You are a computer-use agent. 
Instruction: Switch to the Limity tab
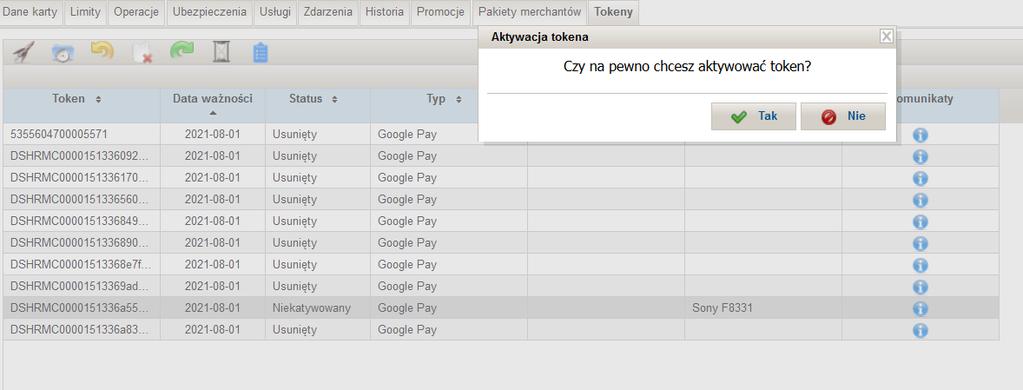85,12
